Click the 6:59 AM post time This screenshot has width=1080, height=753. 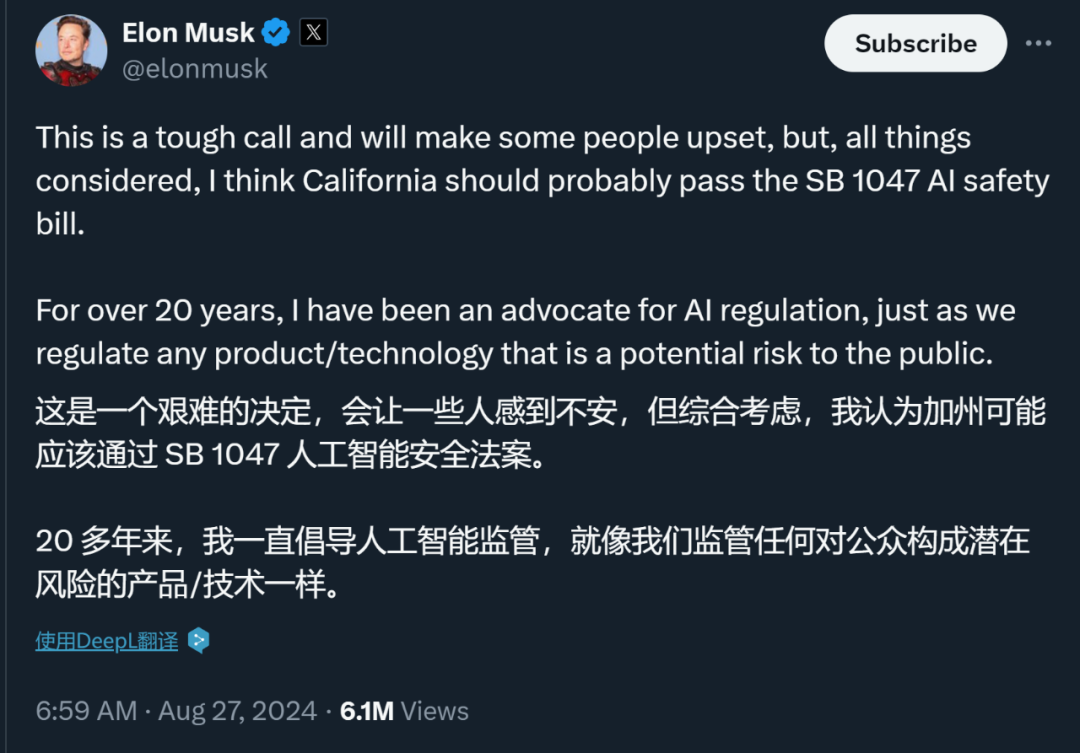pyautogui.click(x=86, y=711)
